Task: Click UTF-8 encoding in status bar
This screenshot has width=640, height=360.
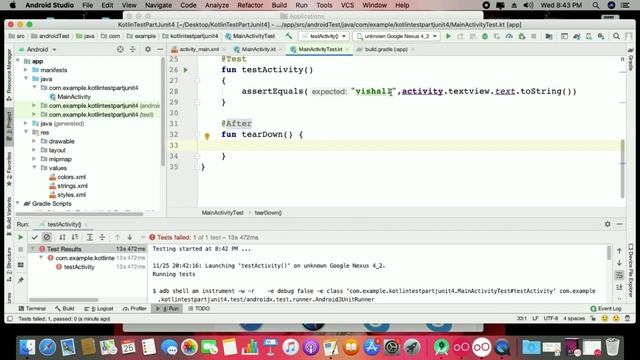Action: click(551, 318)
